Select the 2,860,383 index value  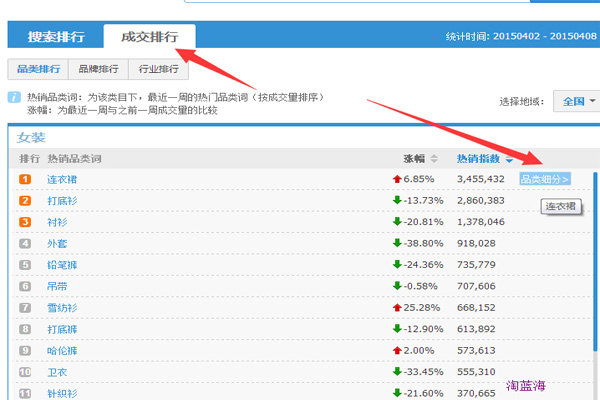click(481, 201)
